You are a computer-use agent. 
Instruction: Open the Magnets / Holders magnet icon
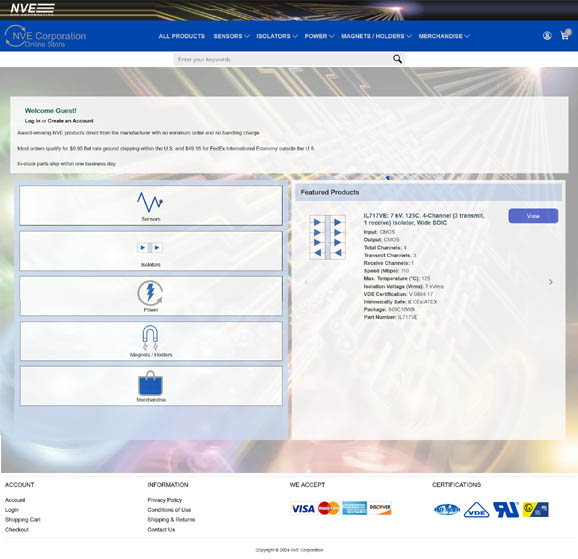pyautogui.click(x=150, y=337)
